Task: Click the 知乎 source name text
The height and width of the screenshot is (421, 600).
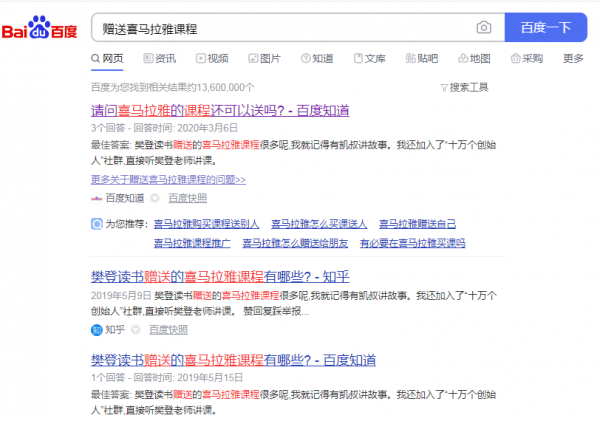Action: pos(115,330)
